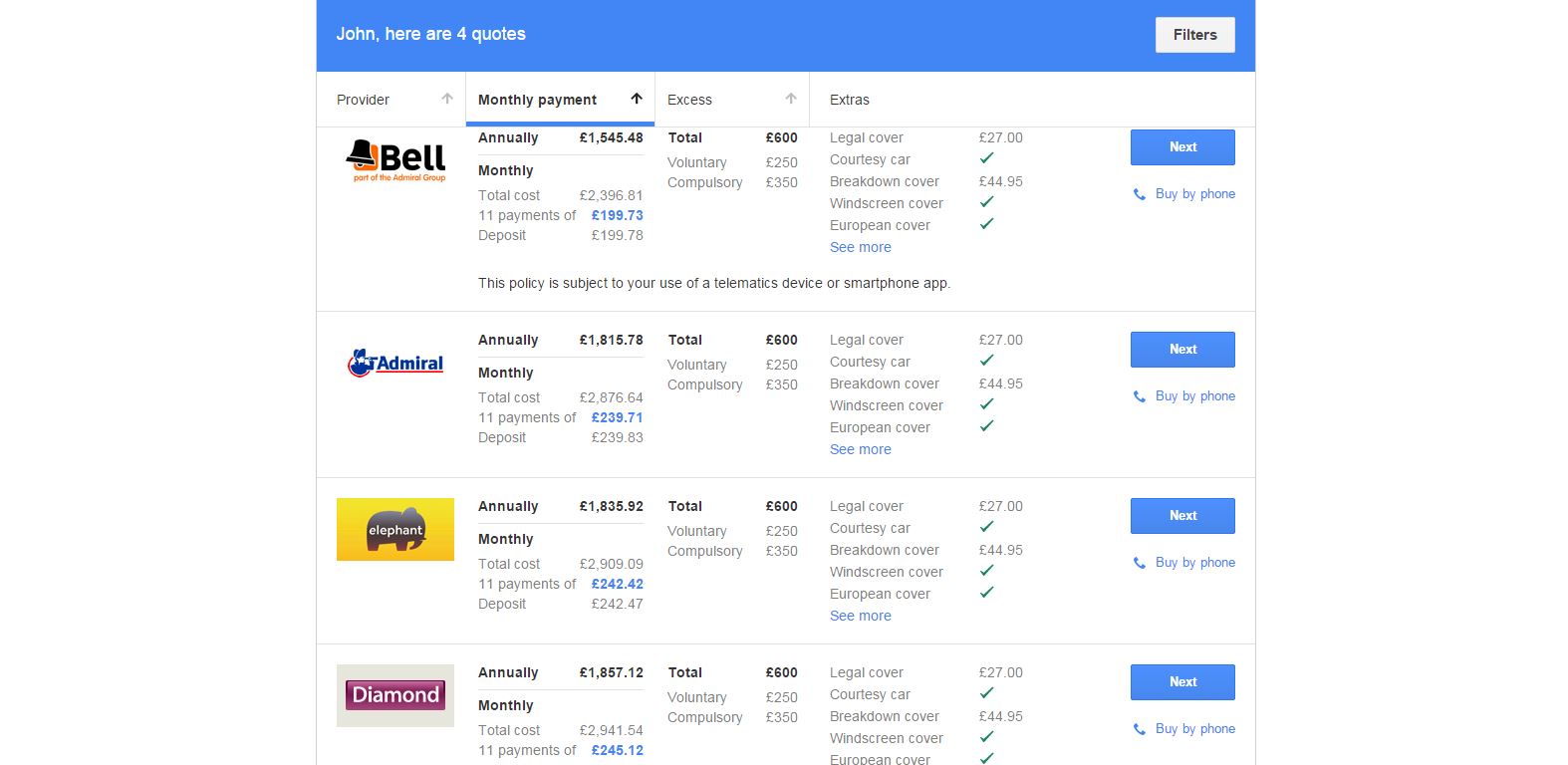Image resolution: width=1568 pixels, height=765 pixels.
Task: Open the Filters panel
Action: 1195,35
